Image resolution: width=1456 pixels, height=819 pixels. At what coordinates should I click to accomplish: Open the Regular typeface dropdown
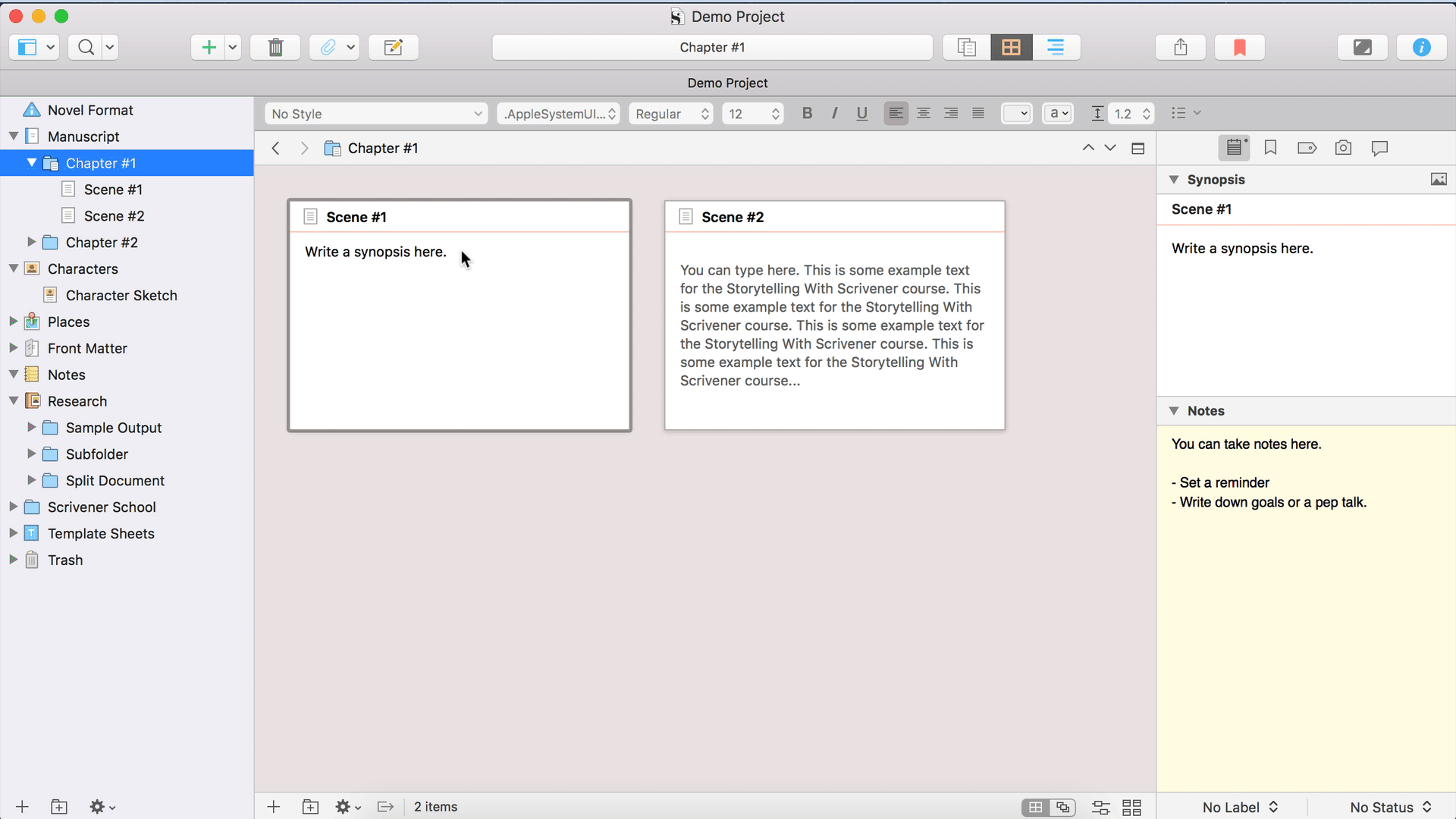click(671, 114)
